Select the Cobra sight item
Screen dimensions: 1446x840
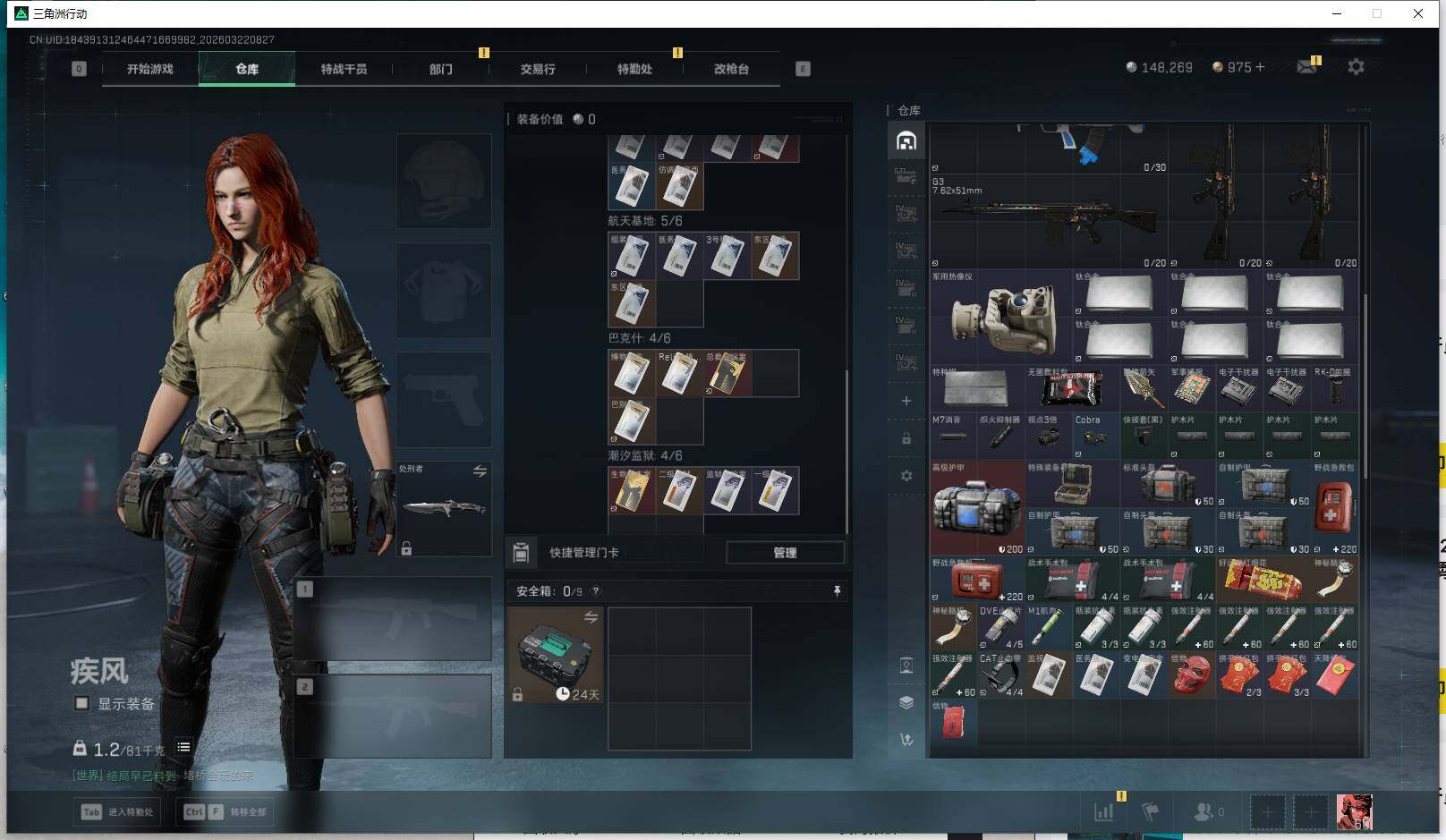tap(1096, 436)
